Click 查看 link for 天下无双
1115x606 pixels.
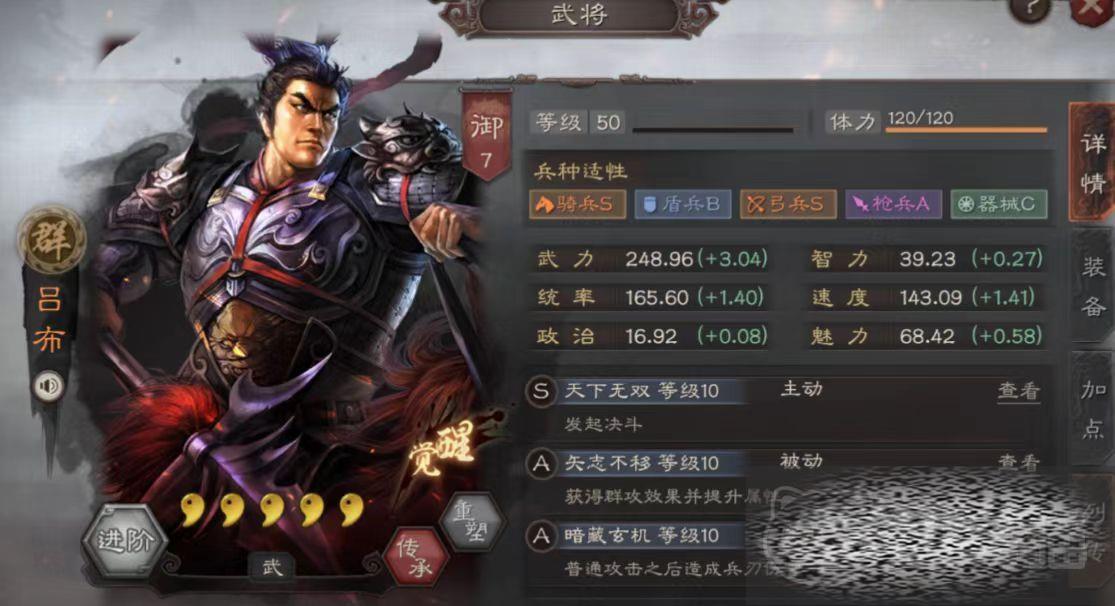pyautogui.click(x=1019, y=390)
